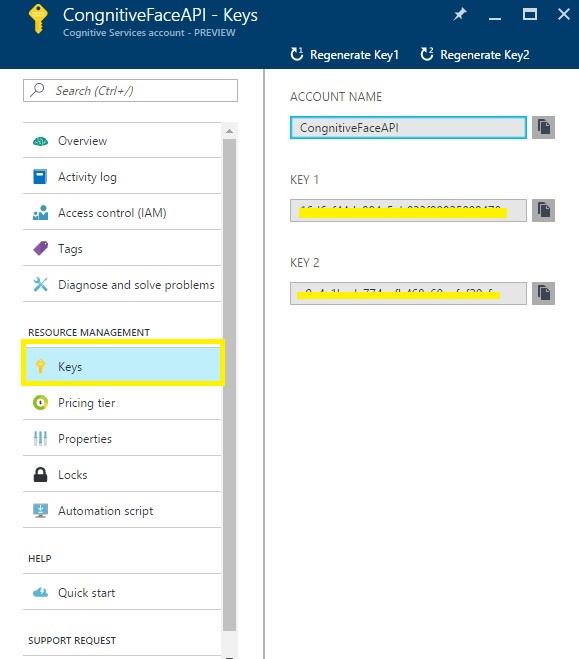Click the Activity log book icon
Viewport: 579px width, 659px height.
[x=40, y=177]
